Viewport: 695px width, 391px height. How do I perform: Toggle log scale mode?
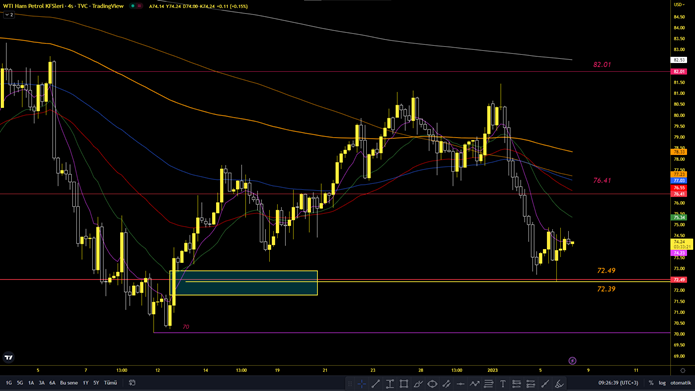662,383
